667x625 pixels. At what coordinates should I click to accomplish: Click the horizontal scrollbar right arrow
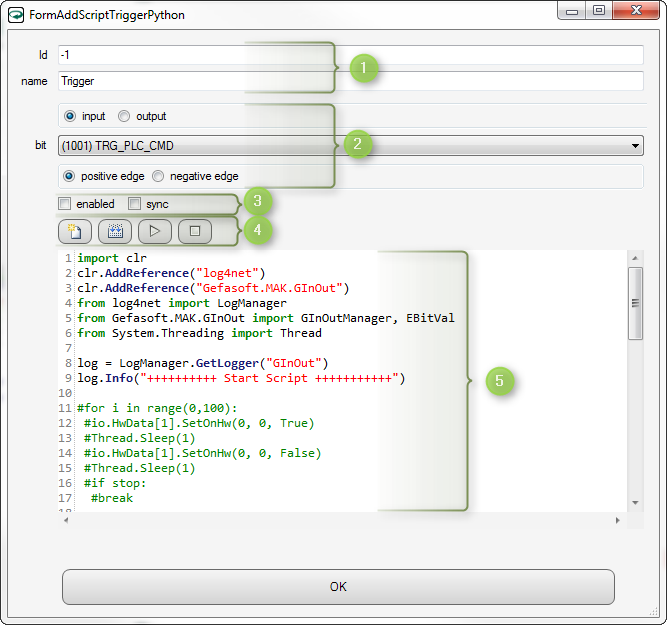point(618,520)
